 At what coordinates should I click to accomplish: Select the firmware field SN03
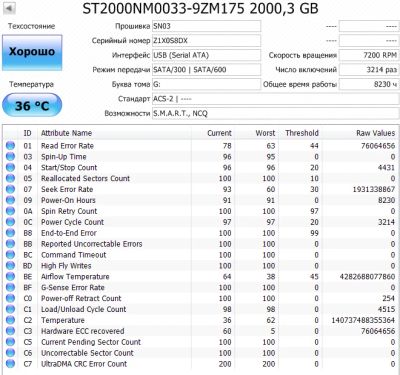click(x=206, y=26)
